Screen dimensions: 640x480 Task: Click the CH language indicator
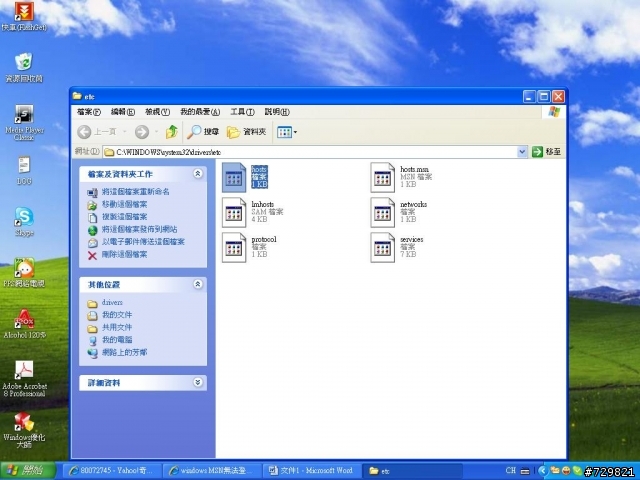[x=511, y=471]
